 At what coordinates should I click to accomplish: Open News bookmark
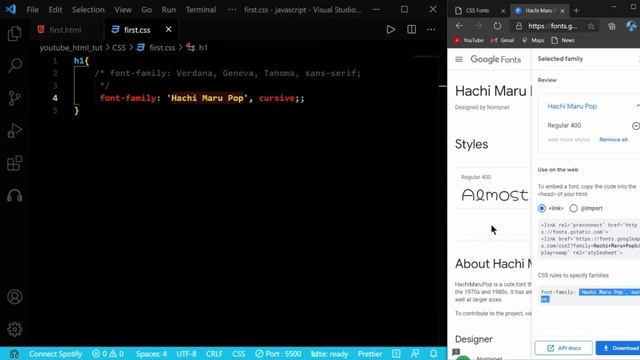pos(563,40)
